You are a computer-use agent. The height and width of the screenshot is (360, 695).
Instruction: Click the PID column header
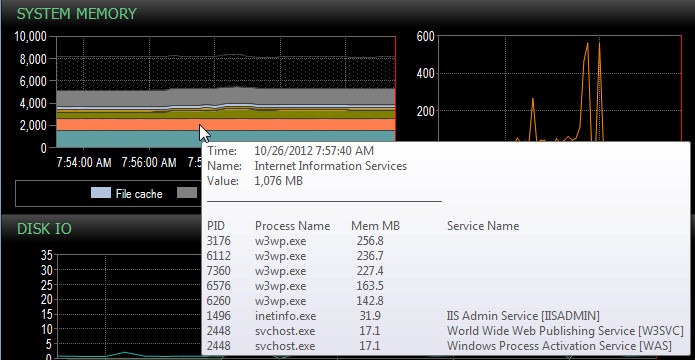[x=216, y=226]
